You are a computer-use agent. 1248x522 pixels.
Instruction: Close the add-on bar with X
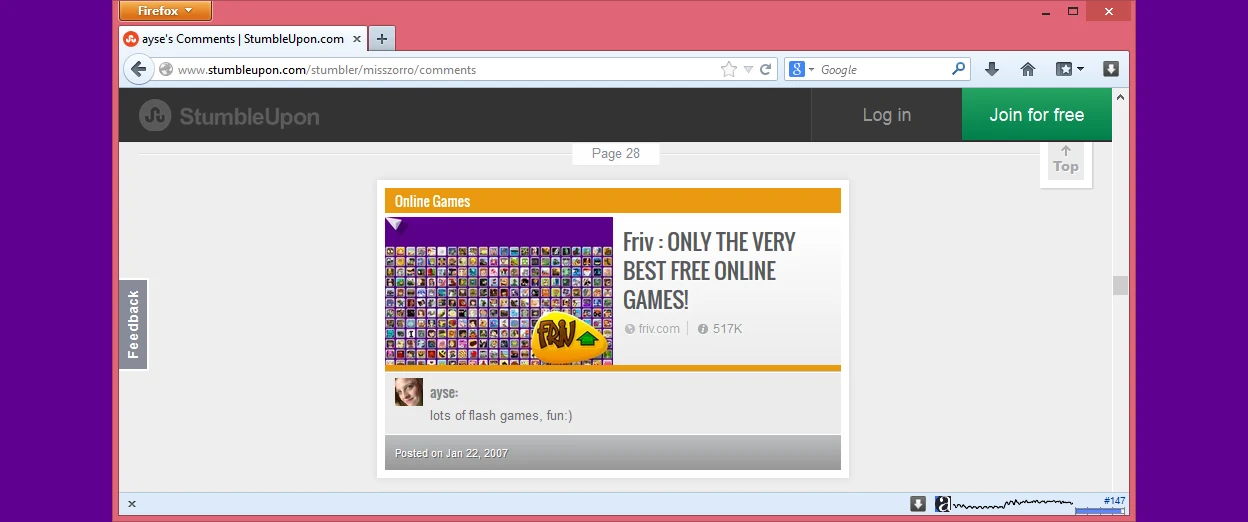(x=132, y=504)
